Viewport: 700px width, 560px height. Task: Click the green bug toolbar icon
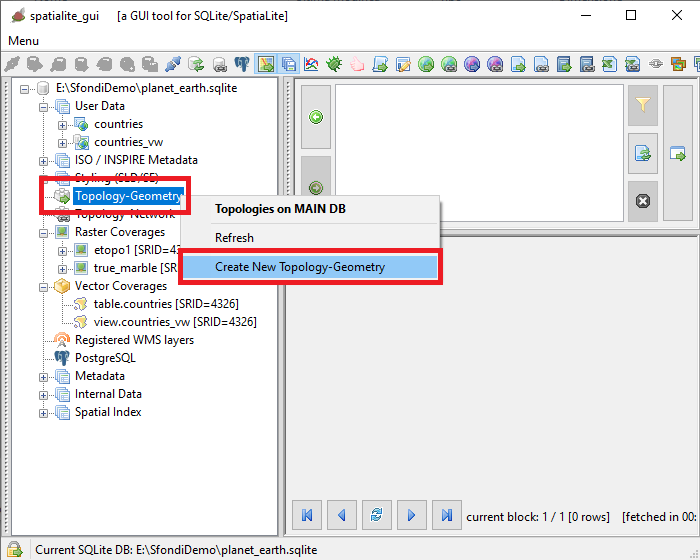[x=334, y=64]
